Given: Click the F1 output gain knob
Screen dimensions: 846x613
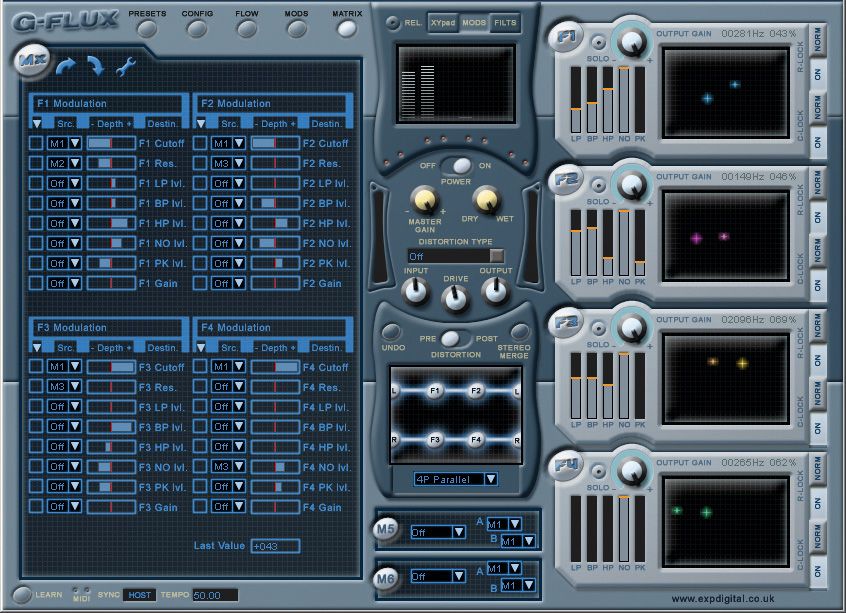Looking at the screenshot, I should click(631, 43).
